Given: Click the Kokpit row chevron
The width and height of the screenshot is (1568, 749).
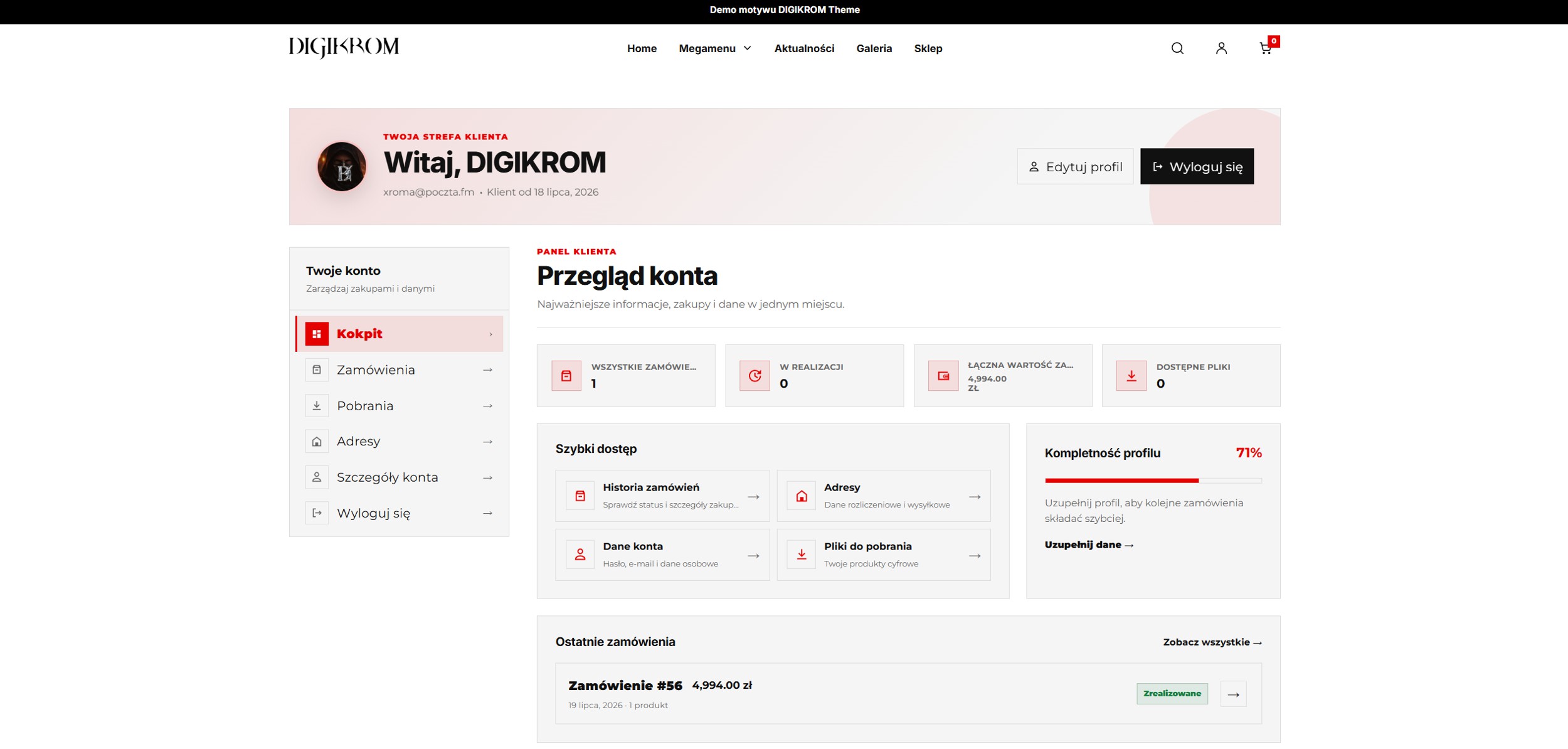Looking at the screenshot, I should tap(490, 334).
